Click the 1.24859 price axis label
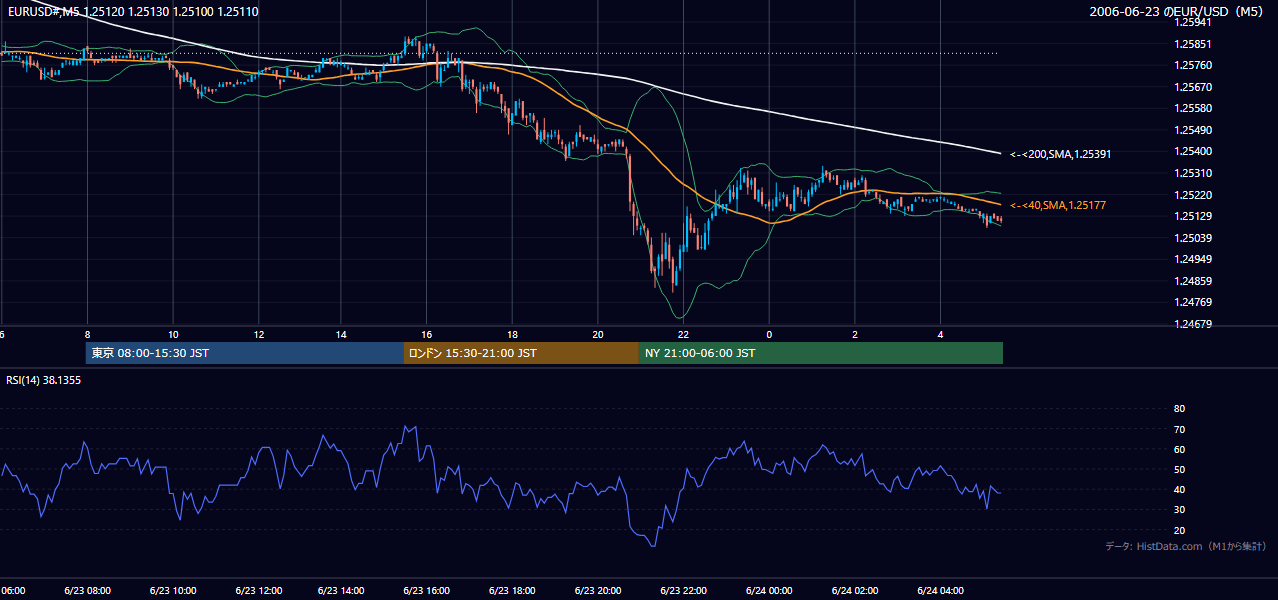Image resolution: width=1278 pixels, height=600 pixels. click(1193, 281)
